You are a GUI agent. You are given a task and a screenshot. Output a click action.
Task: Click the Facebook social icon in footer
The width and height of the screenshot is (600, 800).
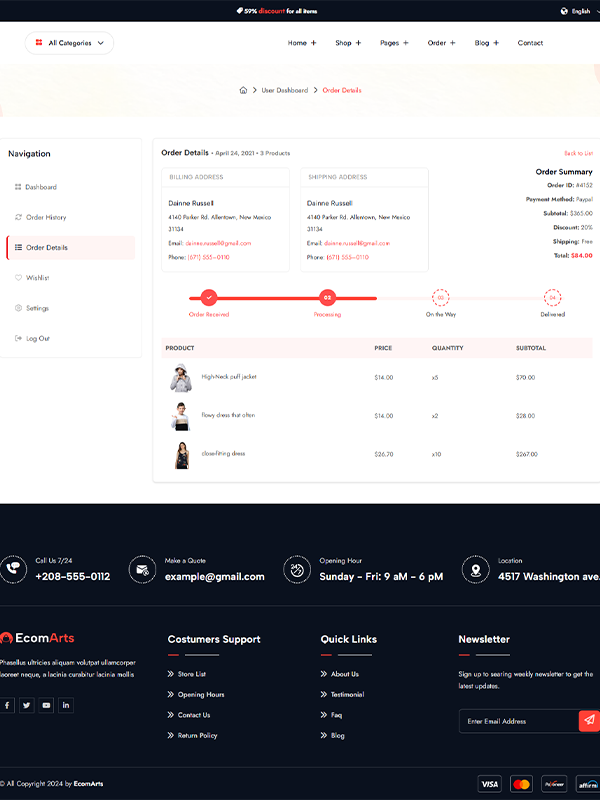click(7, 705)
